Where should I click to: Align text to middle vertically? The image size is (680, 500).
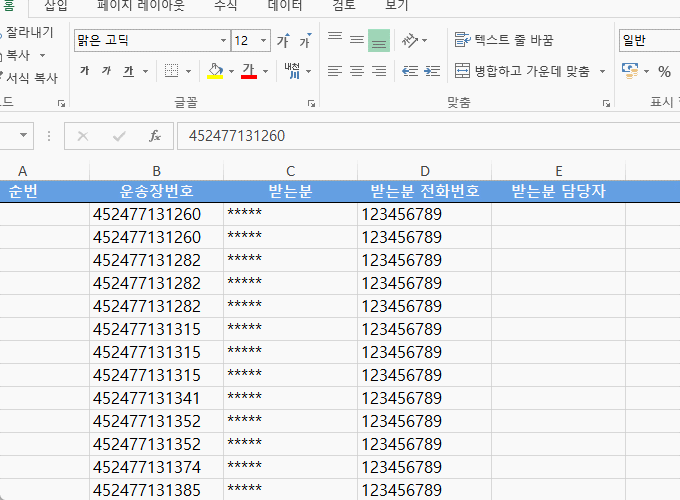click(357, 40)
